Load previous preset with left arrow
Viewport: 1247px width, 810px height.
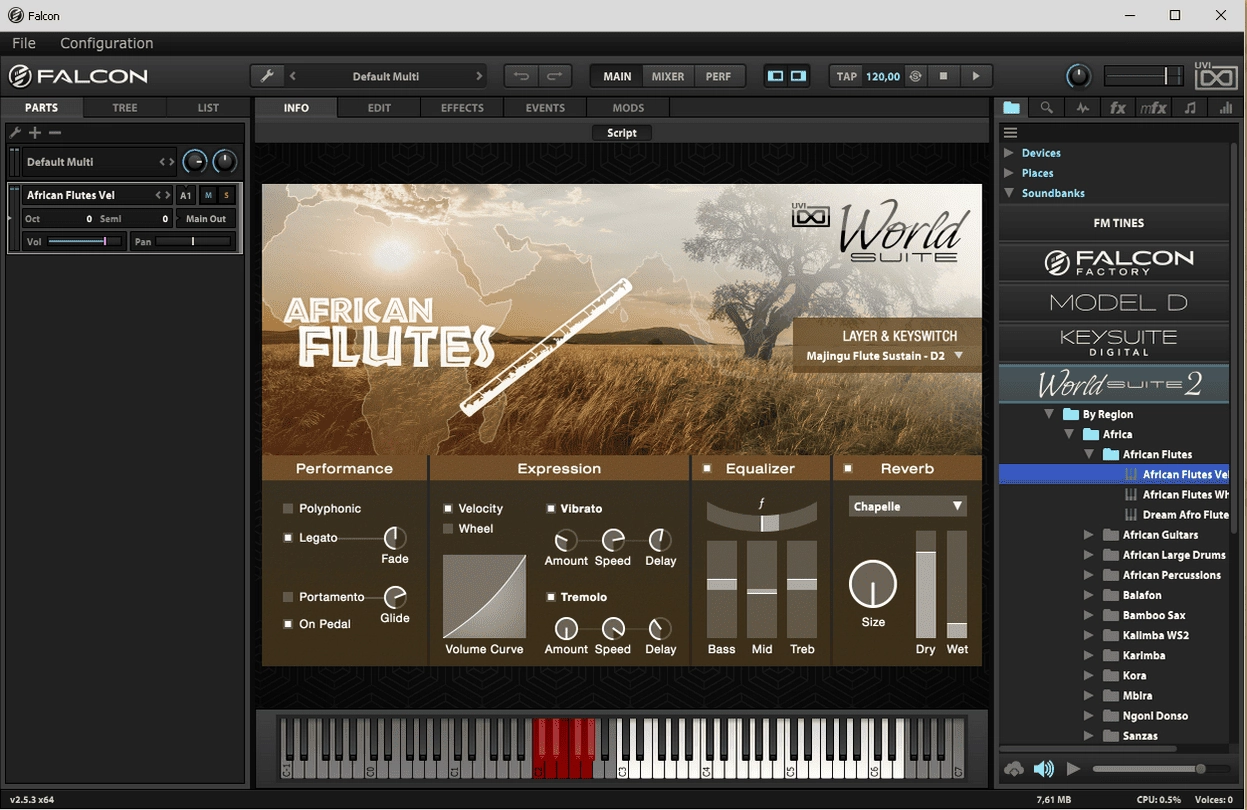(293, 76)
